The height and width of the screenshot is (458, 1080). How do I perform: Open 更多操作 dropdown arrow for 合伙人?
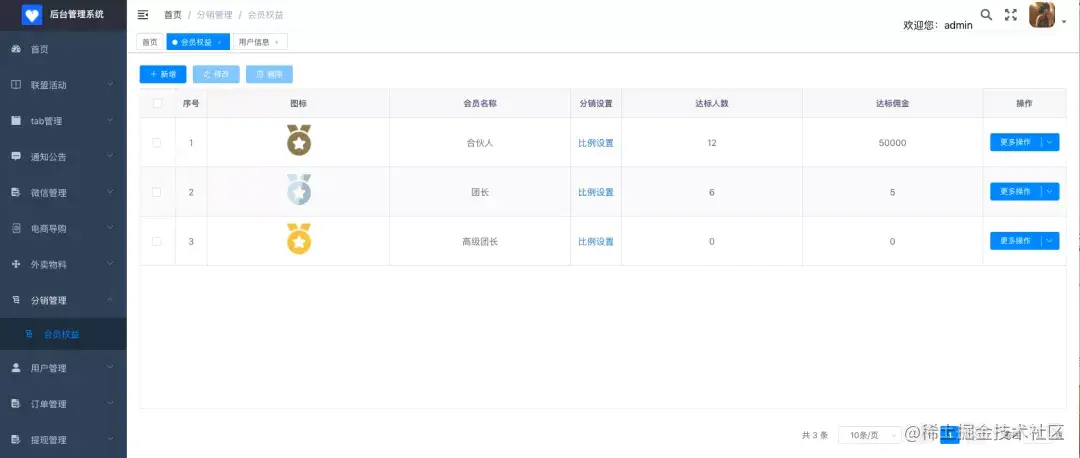pos(1050,142)
